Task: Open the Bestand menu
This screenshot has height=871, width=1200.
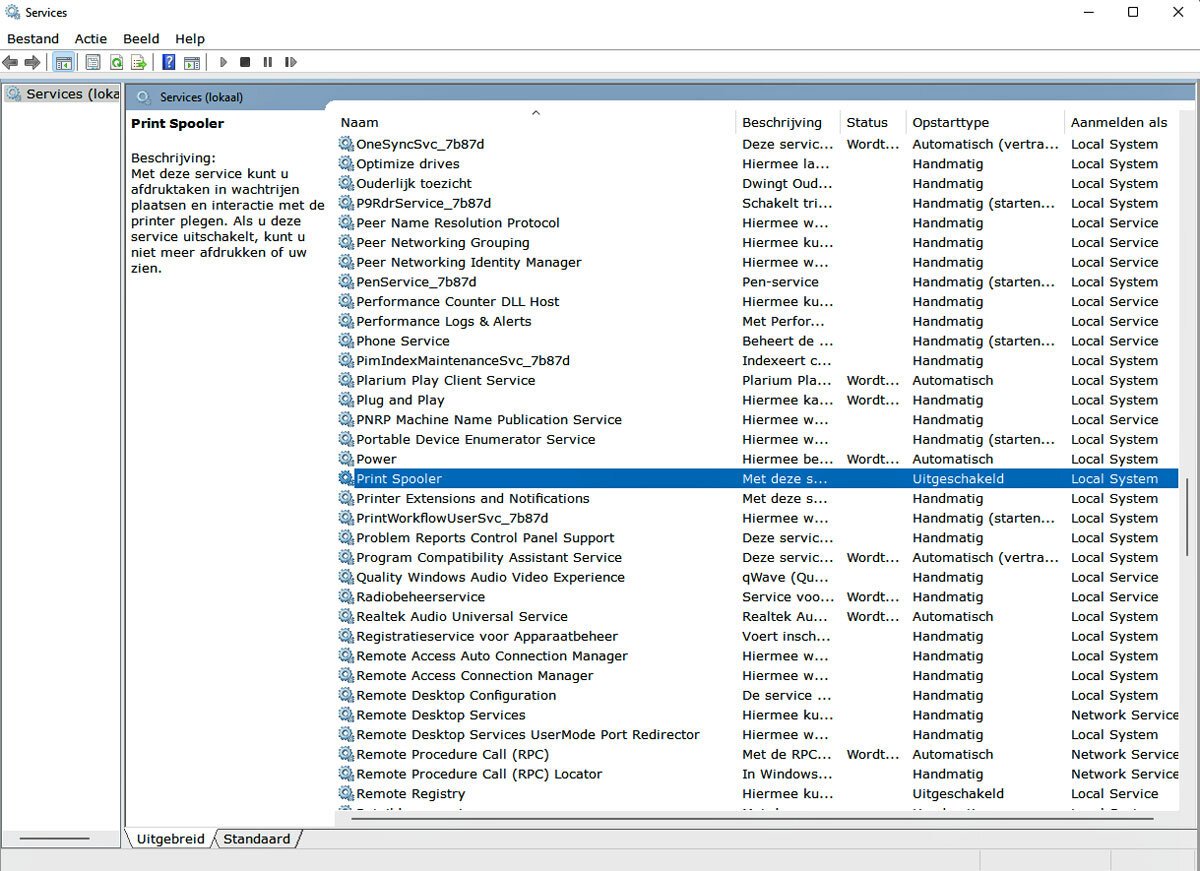Action: (33, 39)
